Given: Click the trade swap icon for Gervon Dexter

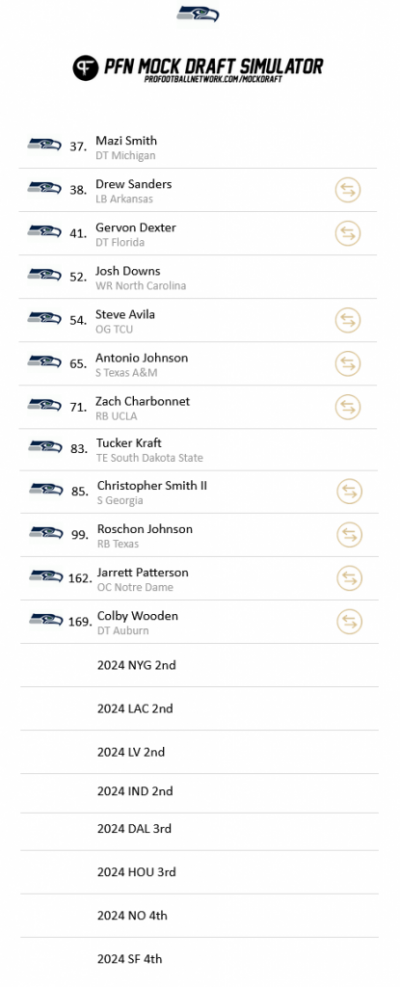Looking at the screenshot, I should 348,234.
